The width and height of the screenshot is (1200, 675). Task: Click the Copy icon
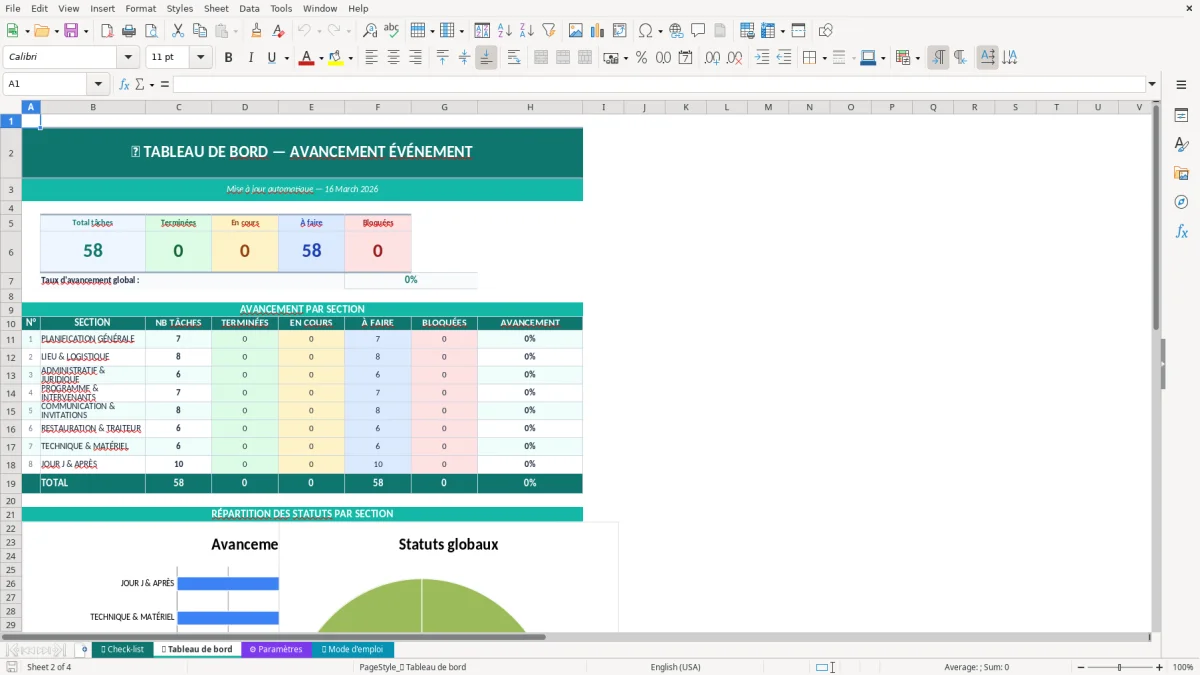coord(199,31)
